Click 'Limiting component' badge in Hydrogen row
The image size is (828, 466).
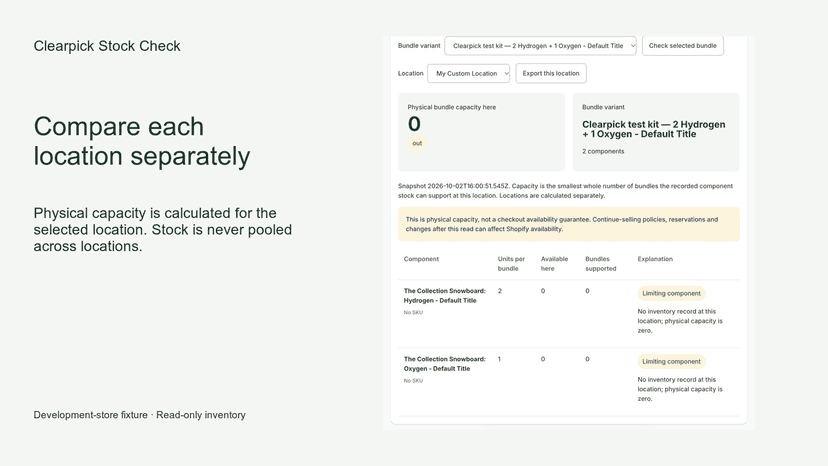point(671,293)
